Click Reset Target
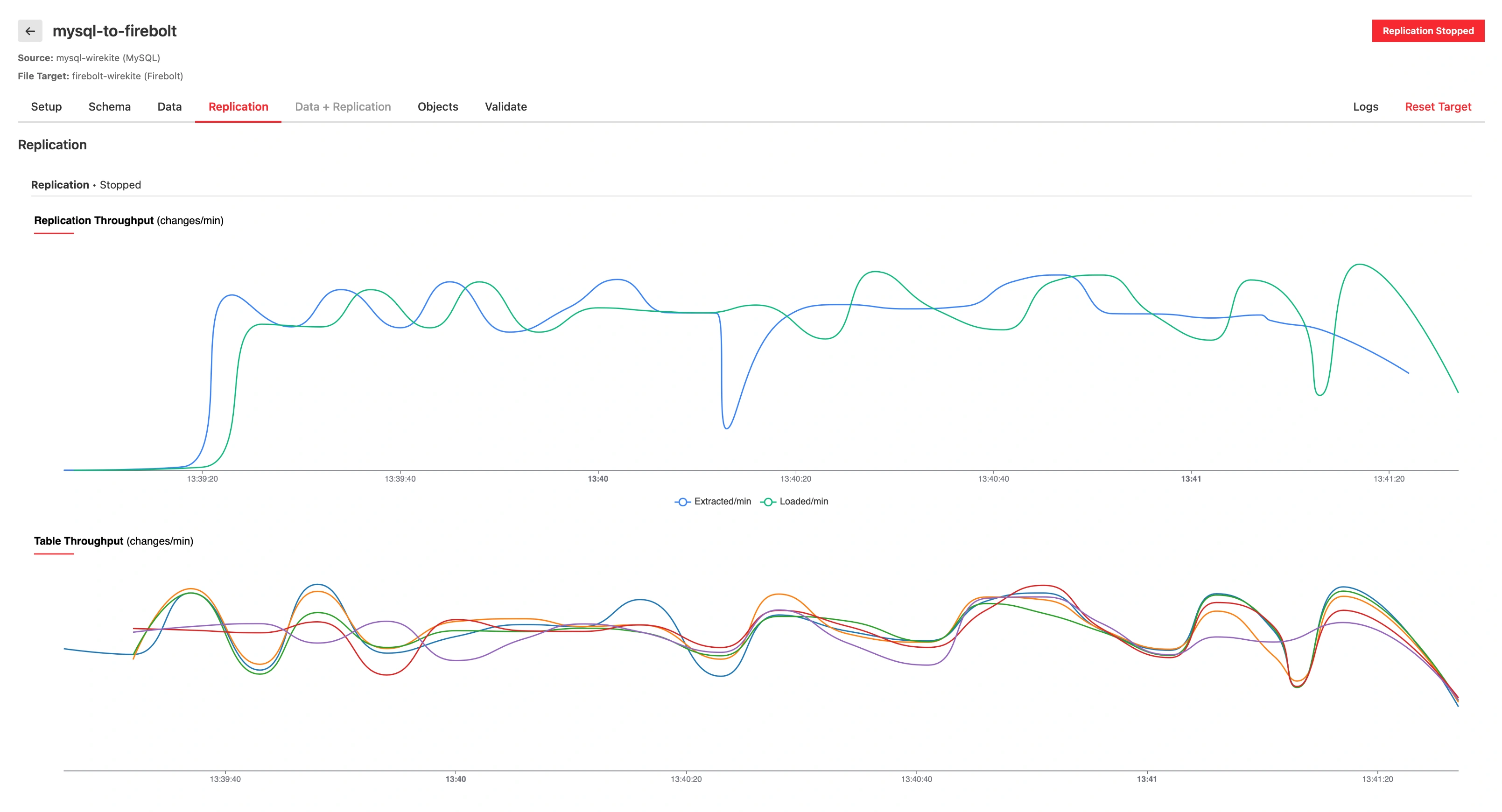The image size is (1502, 812). pos(1438,107)
